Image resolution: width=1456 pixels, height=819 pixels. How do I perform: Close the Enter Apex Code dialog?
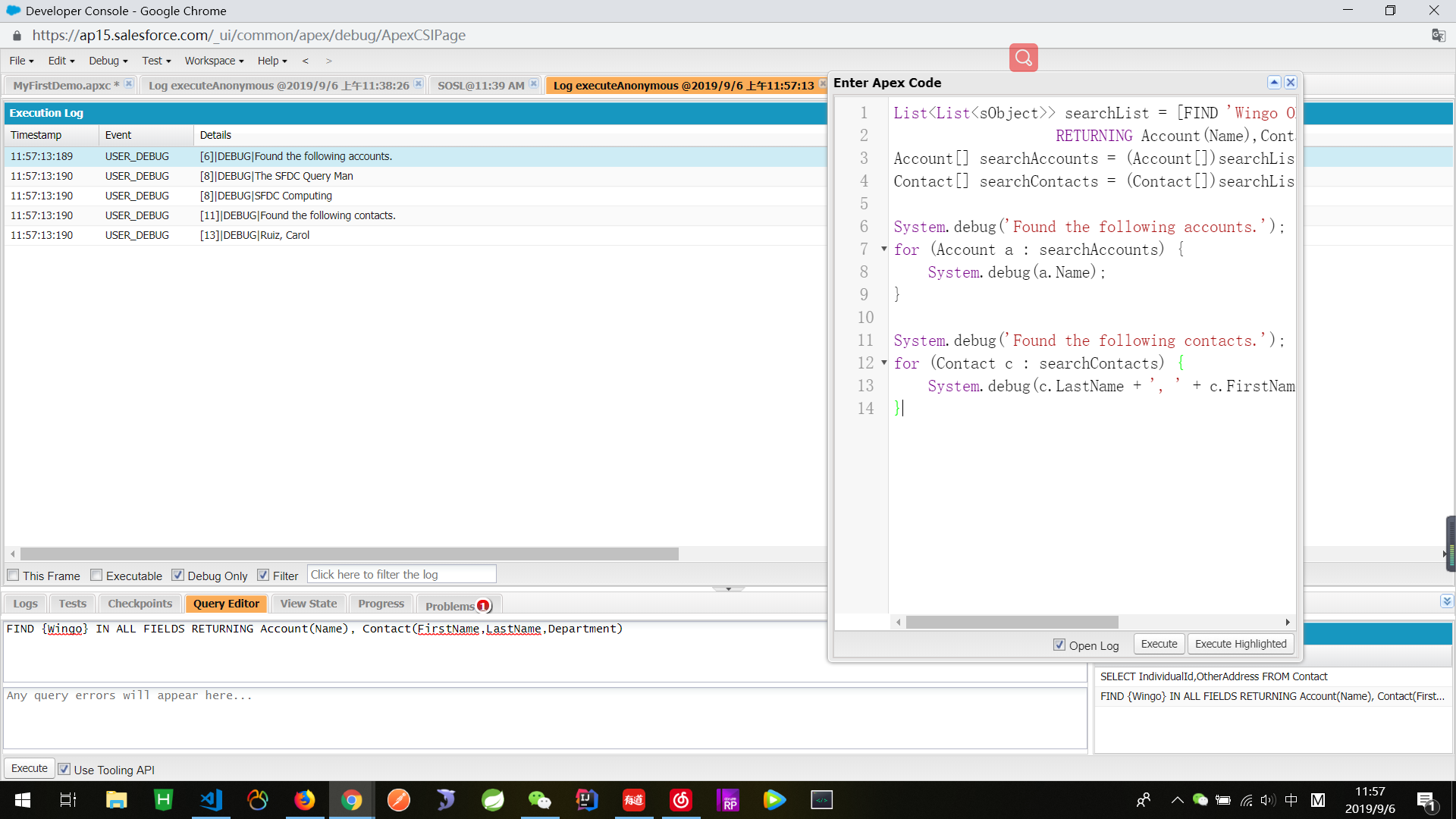[x=1291, y=83]
